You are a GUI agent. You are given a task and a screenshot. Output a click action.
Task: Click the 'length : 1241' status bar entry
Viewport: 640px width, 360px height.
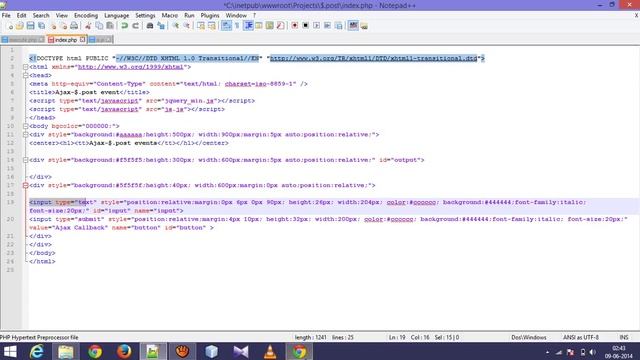(x=310, y=338)
